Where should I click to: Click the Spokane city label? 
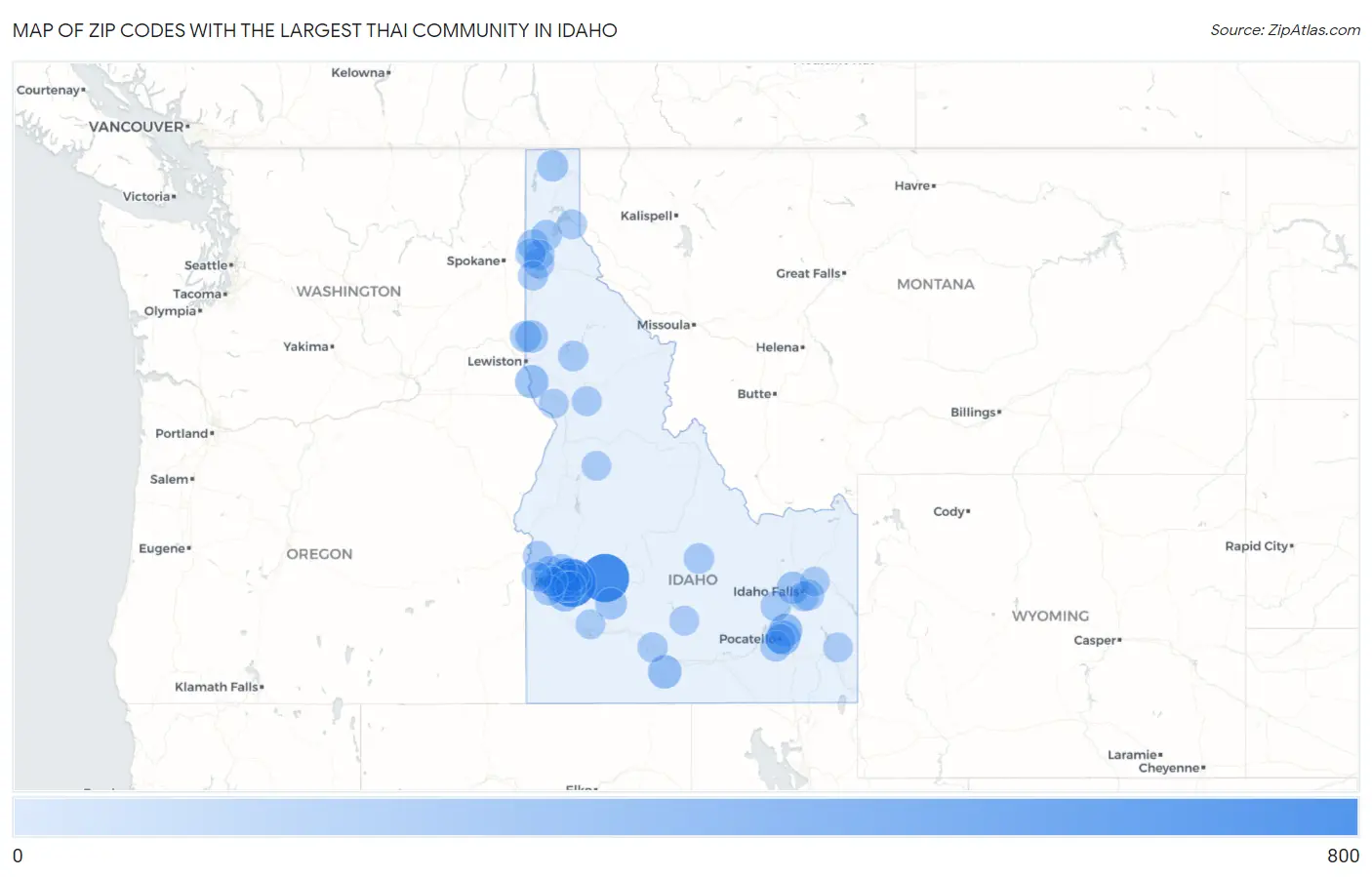[473, 260]
